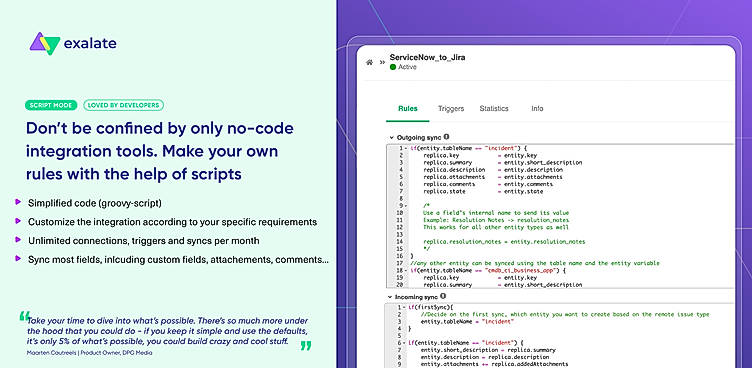Click the 'entity.short_description = replica.summary' line
Viewport: 752px width, 368px height.
[x=488, y=350]
